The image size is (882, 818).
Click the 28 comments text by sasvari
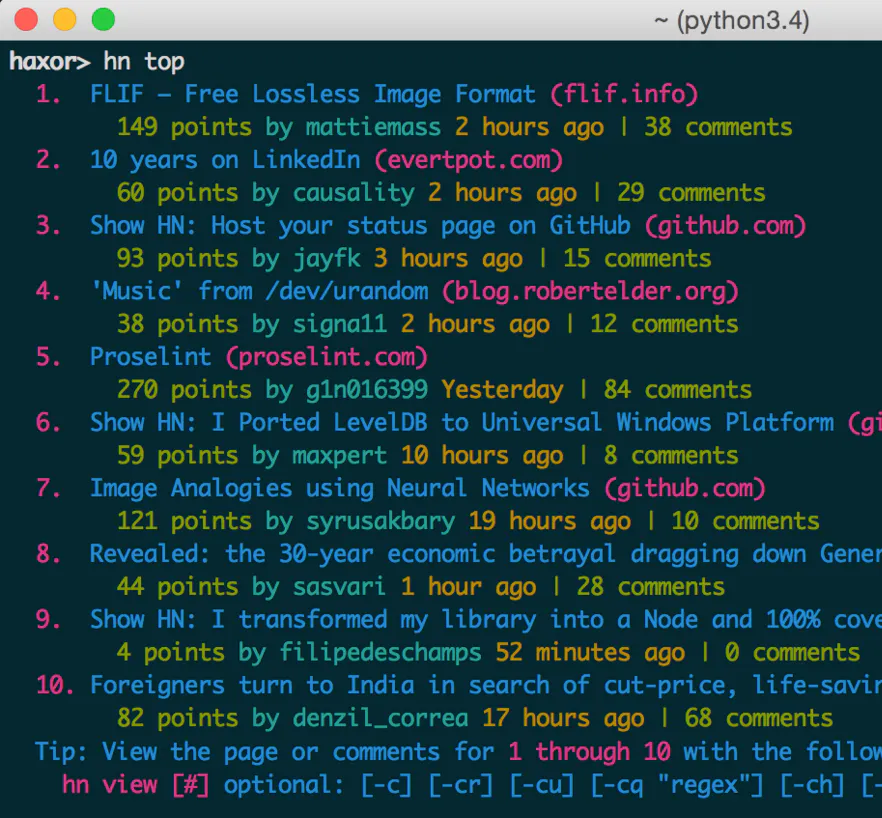coord(651,587)
